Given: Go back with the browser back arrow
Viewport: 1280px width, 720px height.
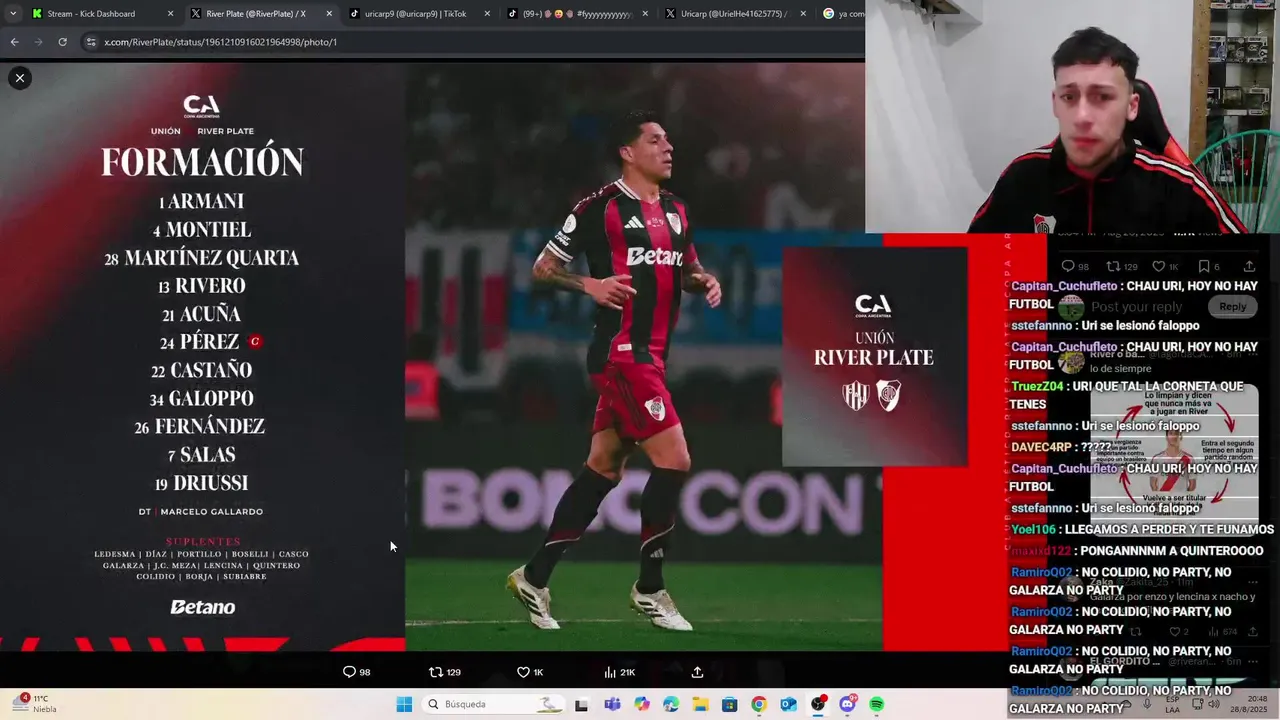Looking at the screenshot, I should (x=14, y=42).
